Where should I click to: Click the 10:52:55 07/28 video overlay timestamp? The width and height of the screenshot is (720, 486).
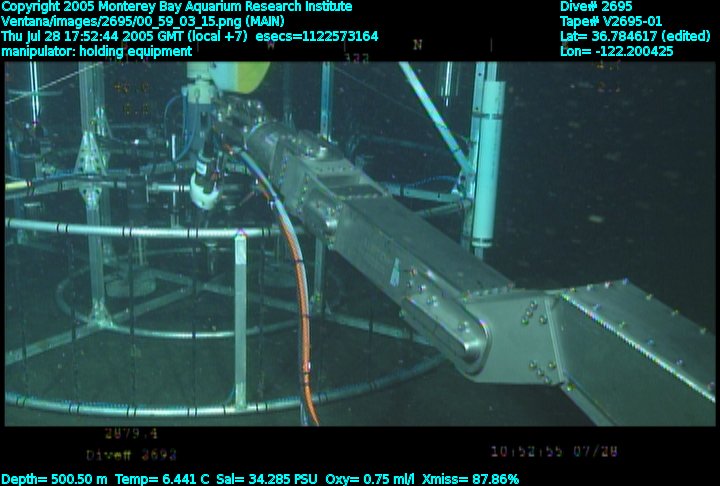coord(554,452)
